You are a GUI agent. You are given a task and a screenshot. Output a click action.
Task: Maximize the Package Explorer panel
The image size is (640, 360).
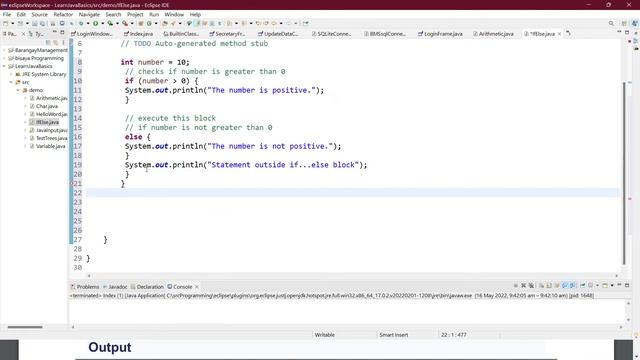pyautogui.click(x=62, y=33)
